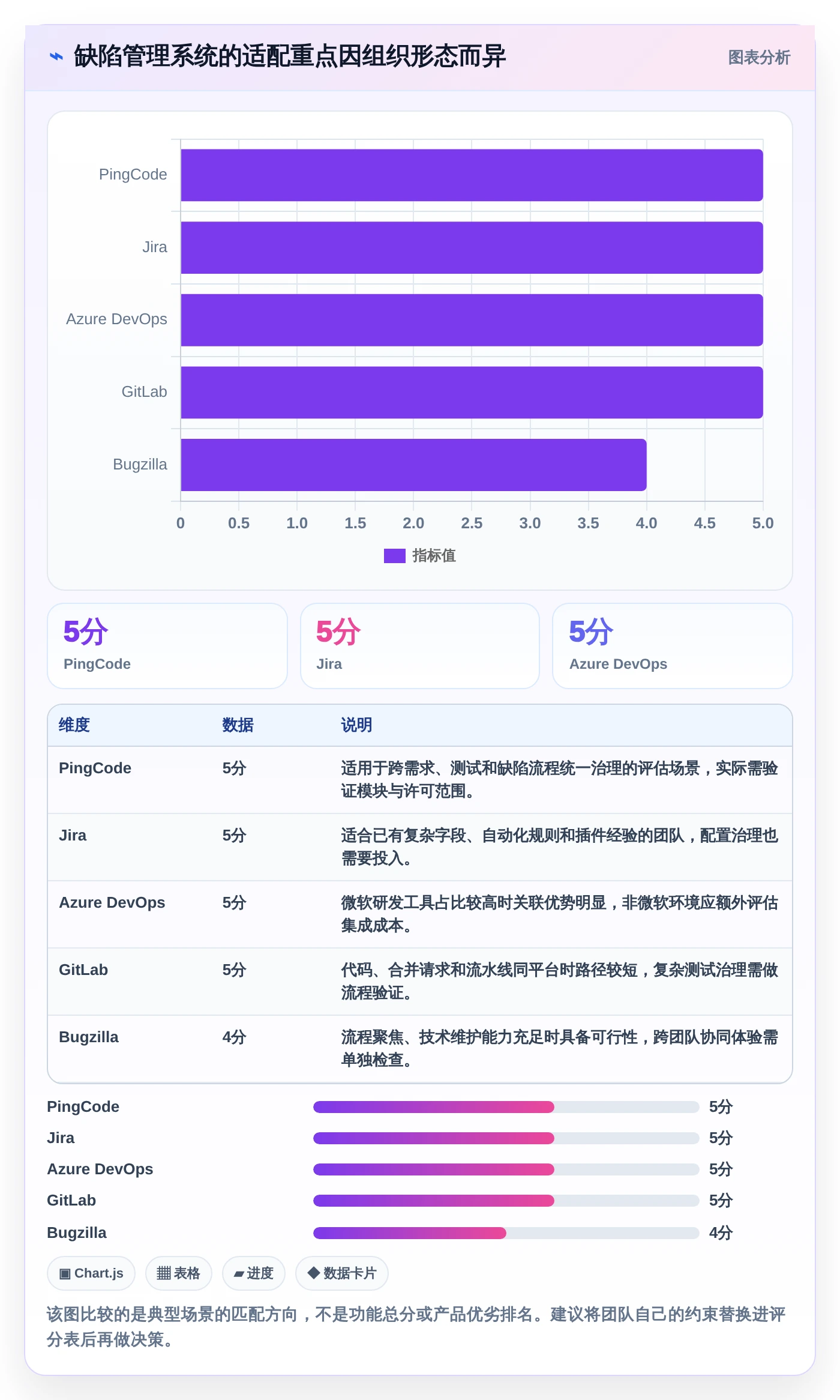This screenshot has width=840, height=1400.
Task: Click the 进度 tag chip
Action: coord(254,1273)
